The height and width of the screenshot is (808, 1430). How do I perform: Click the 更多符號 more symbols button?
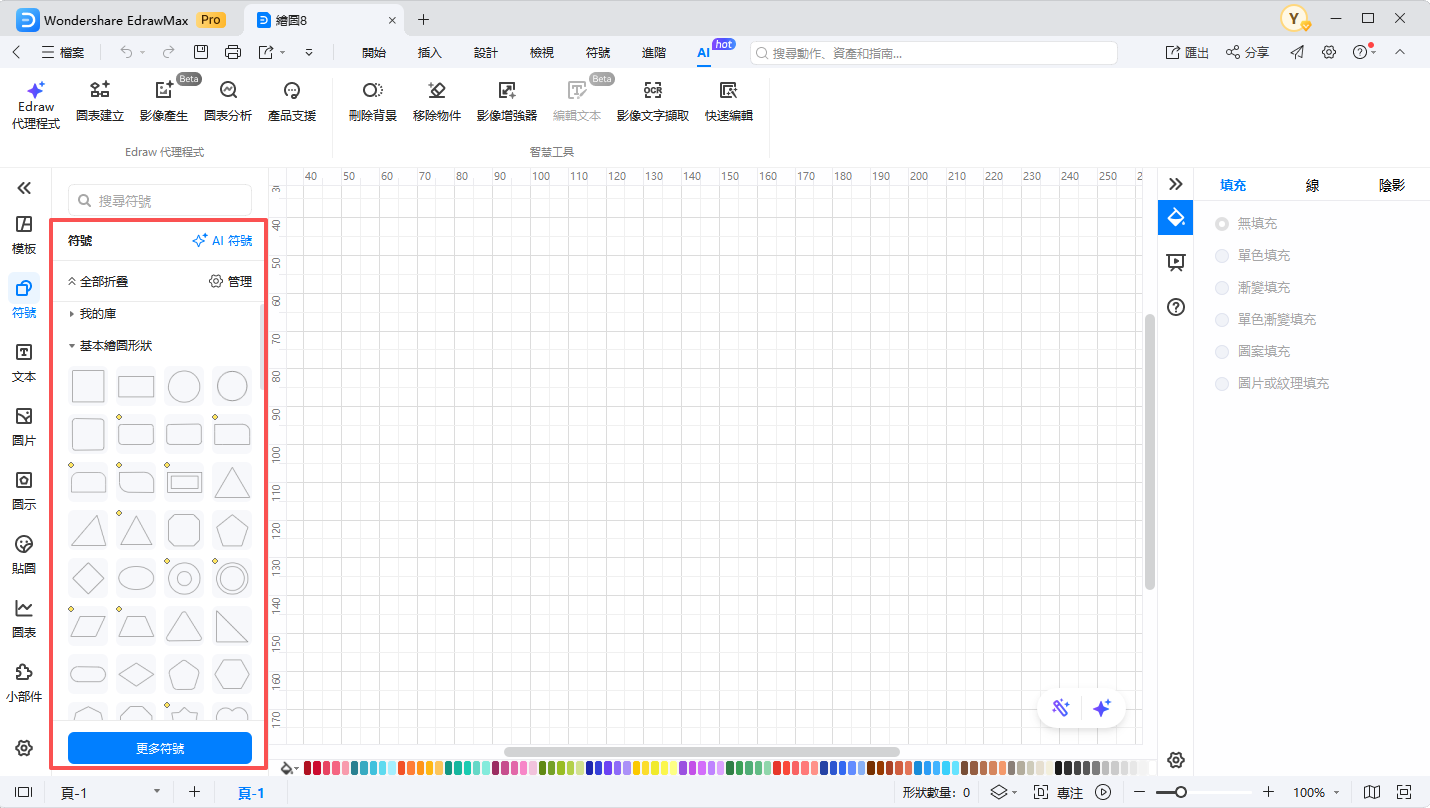pos(160,748)
